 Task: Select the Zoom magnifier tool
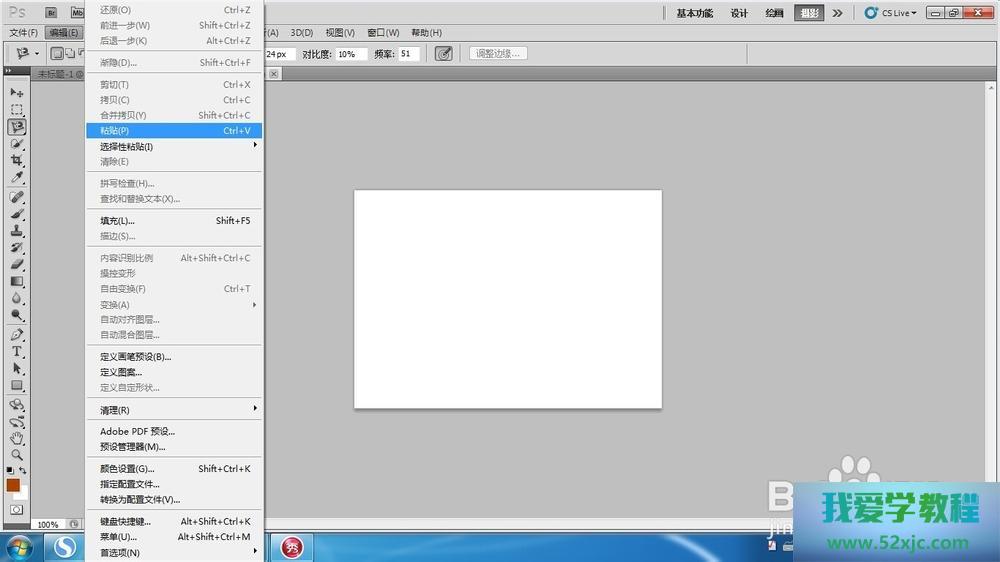[17, 455]
